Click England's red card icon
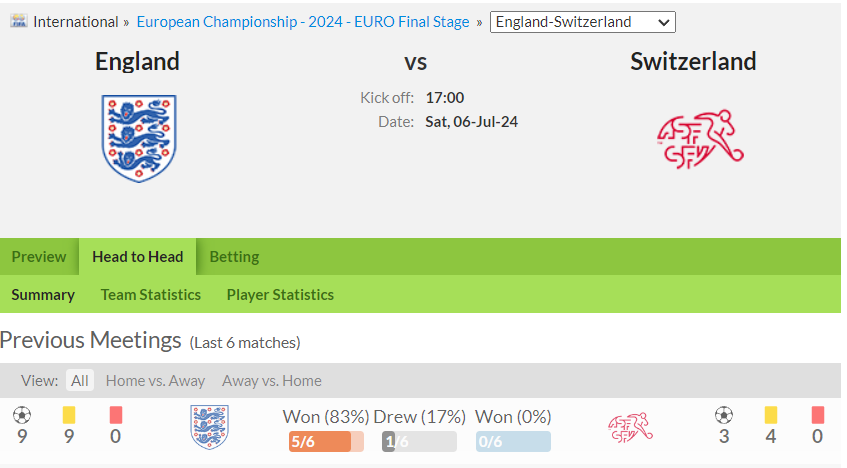 (116, 415)
